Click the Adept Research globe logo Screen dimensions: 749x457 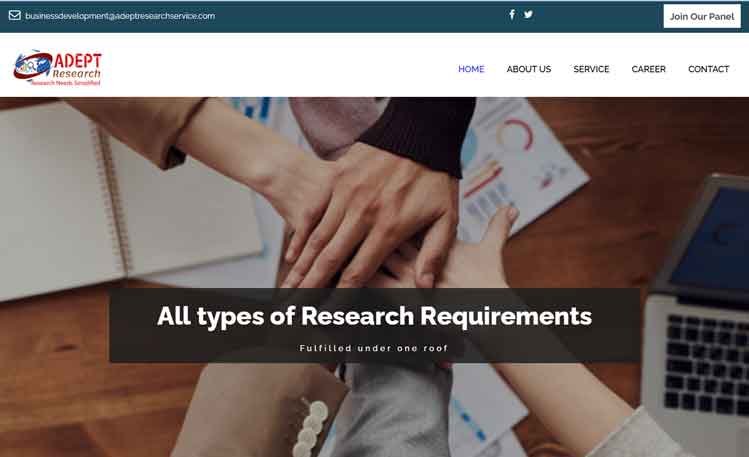[x=32, y=66]
